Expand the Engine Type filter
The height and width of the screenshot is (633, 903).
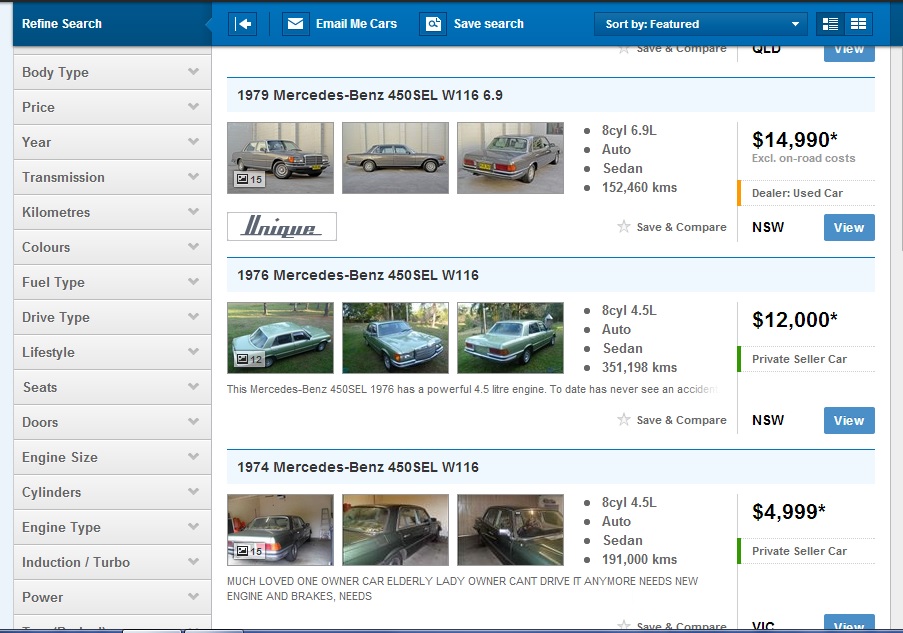[112, 528]
